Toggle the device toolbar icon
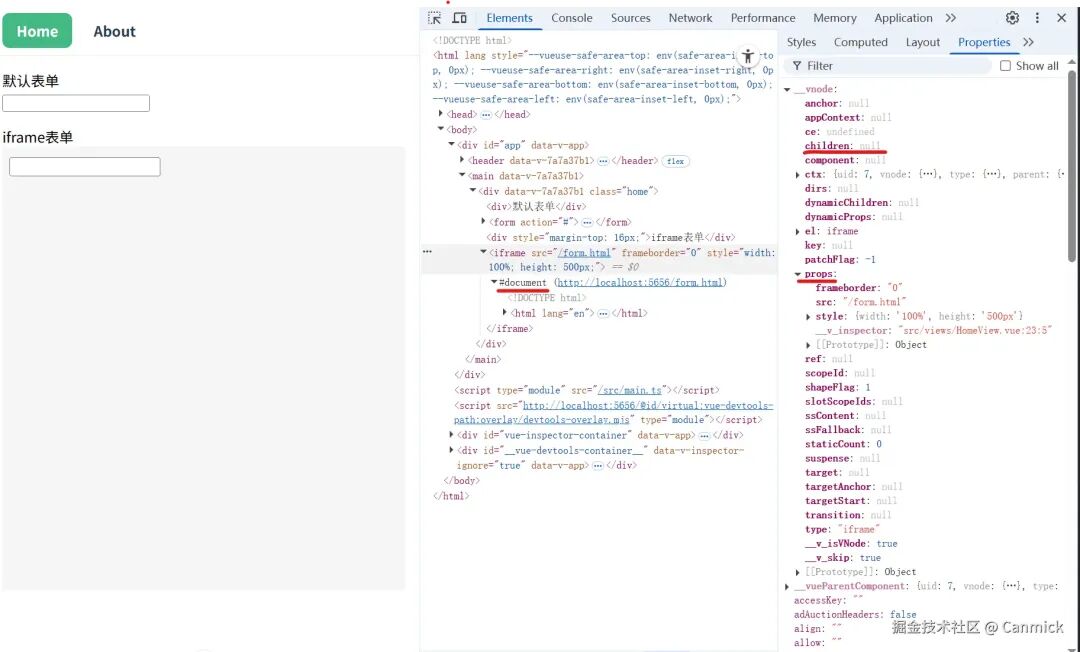 [x=459, y=18]
